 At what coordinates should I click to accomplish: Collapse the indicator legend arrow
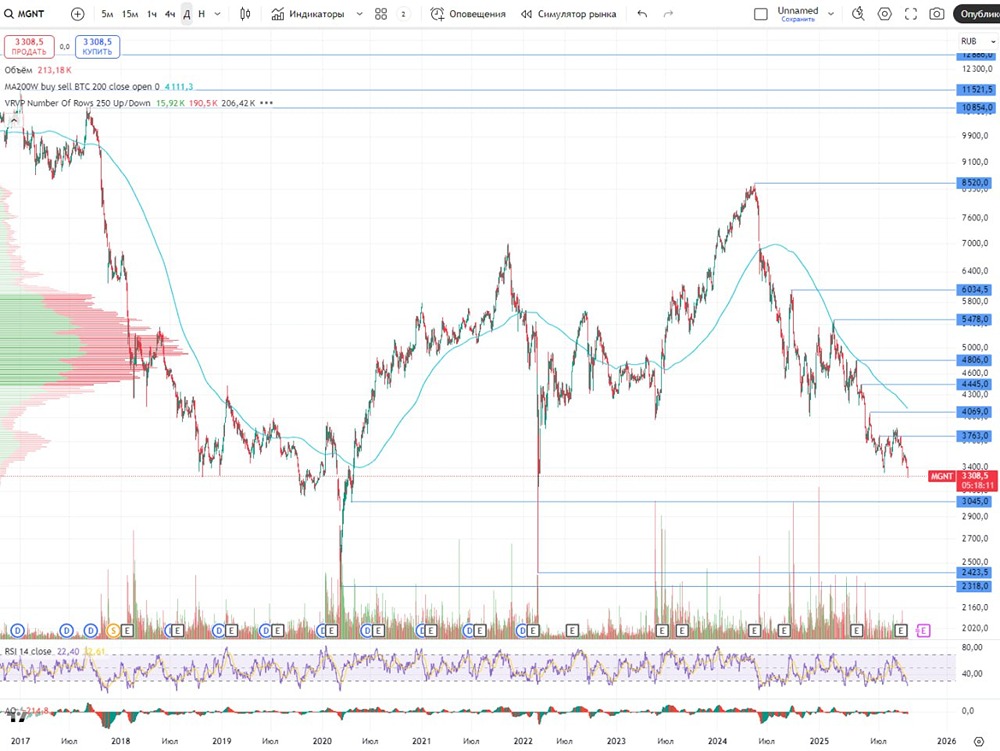pos(14,120)
